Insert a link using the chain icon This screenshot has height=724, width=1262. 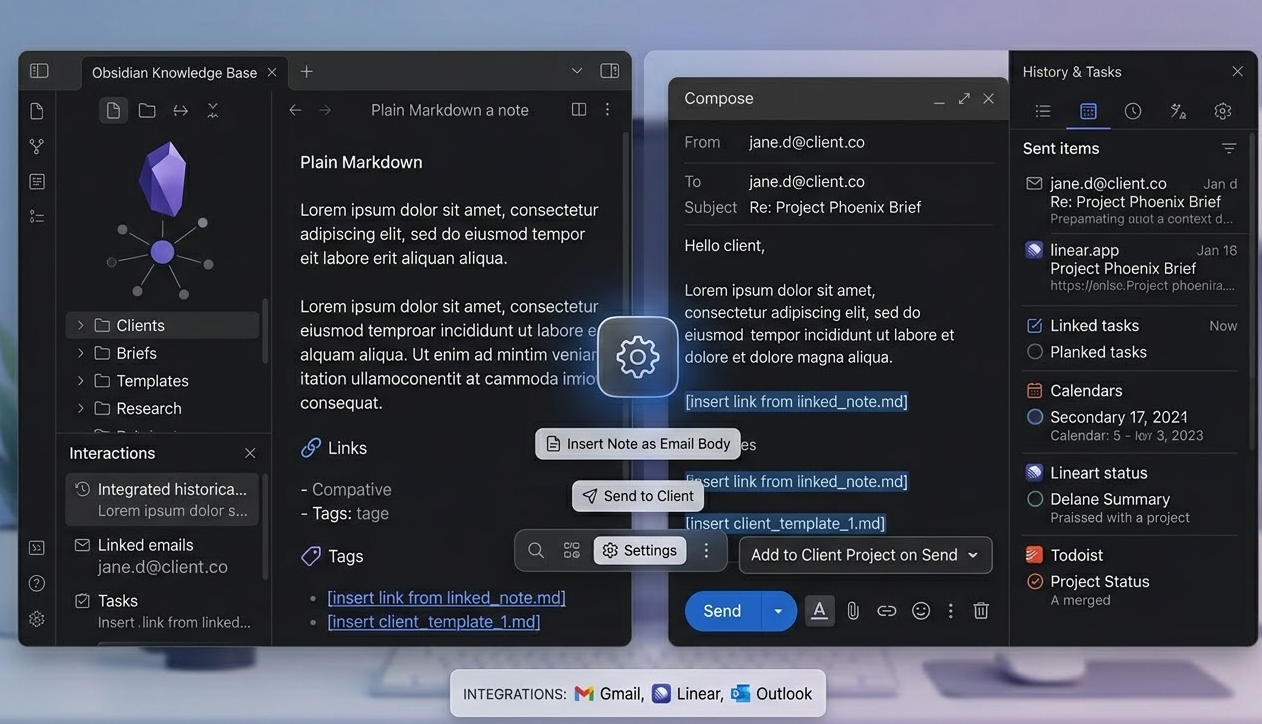point(887,610)
